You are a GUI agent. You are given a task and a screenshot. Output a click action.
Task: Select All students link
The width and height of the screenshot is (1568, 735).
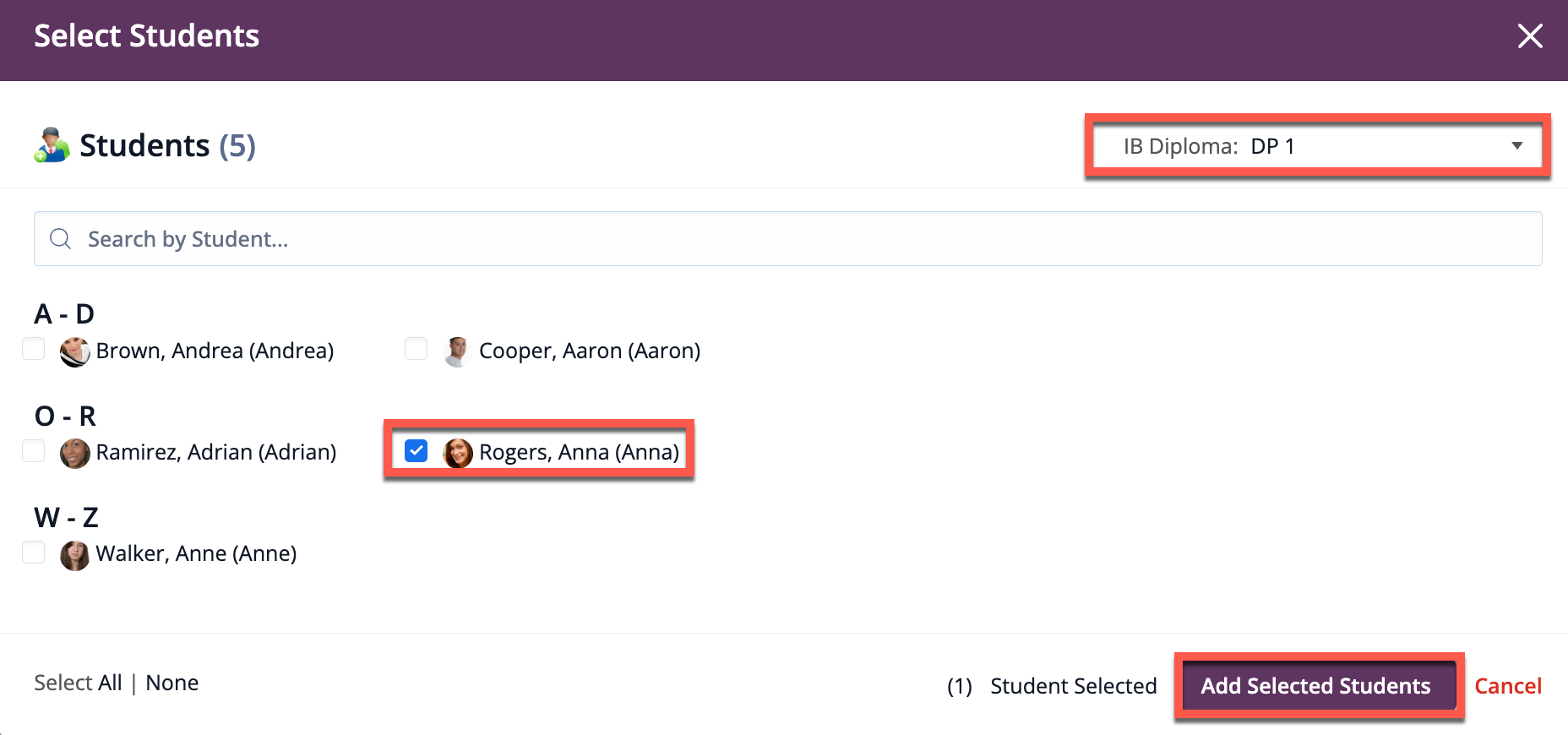click(109, 683)
